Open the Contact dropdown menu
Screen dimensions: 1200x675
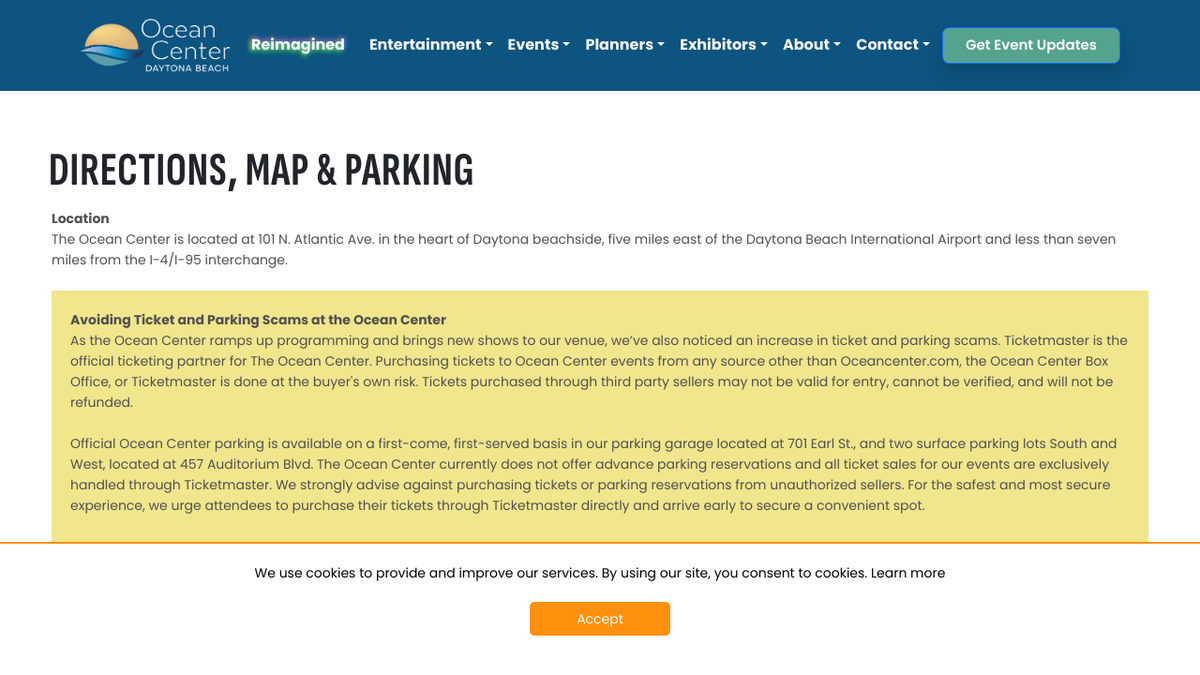tap(887, 45)
